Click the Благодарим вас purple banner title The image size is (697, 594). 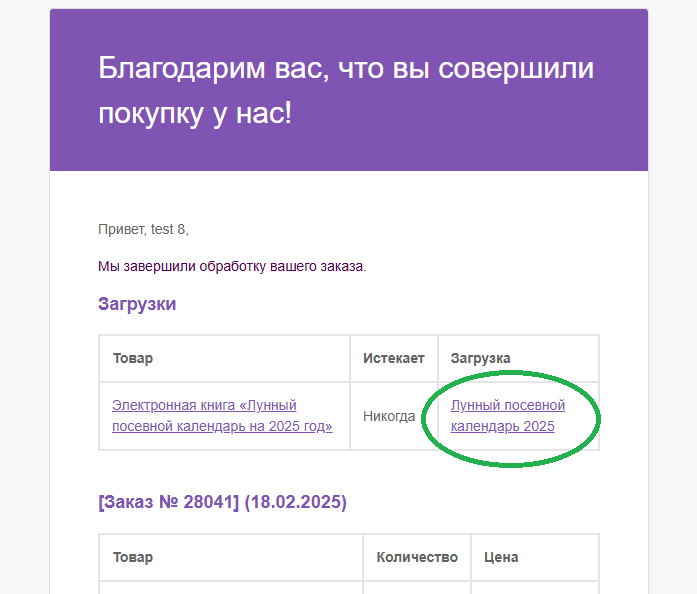[x=346, y=90]
